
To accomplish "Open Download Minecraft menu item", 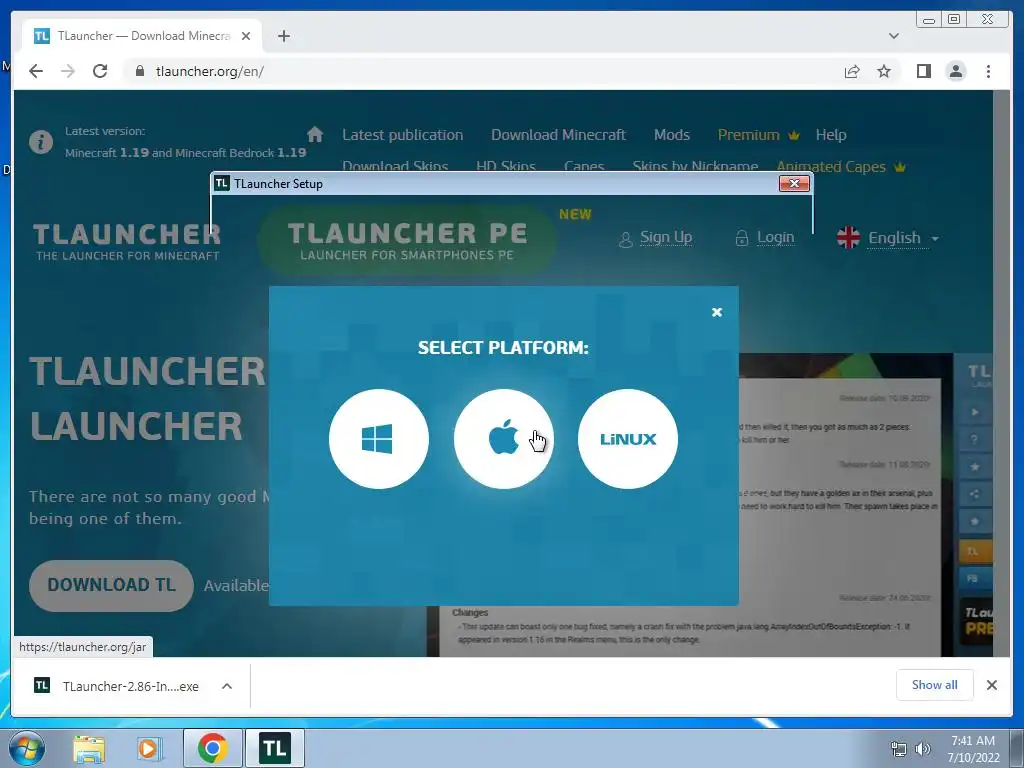I will [558, 135].
